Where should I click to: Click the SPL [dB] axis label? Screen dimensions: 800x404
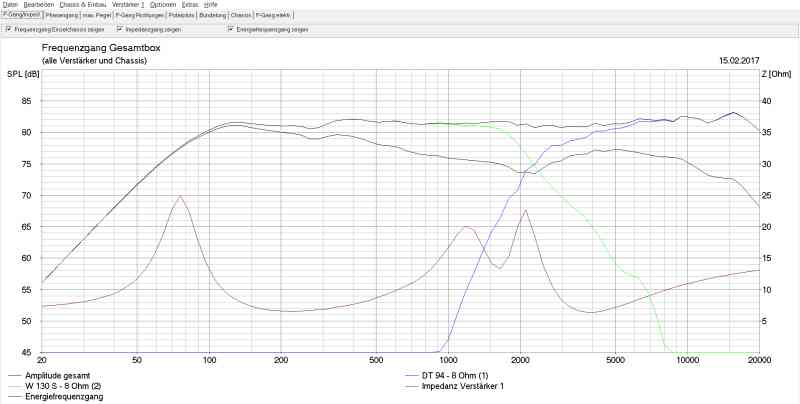pyautogui.click(x=22, y=74)
